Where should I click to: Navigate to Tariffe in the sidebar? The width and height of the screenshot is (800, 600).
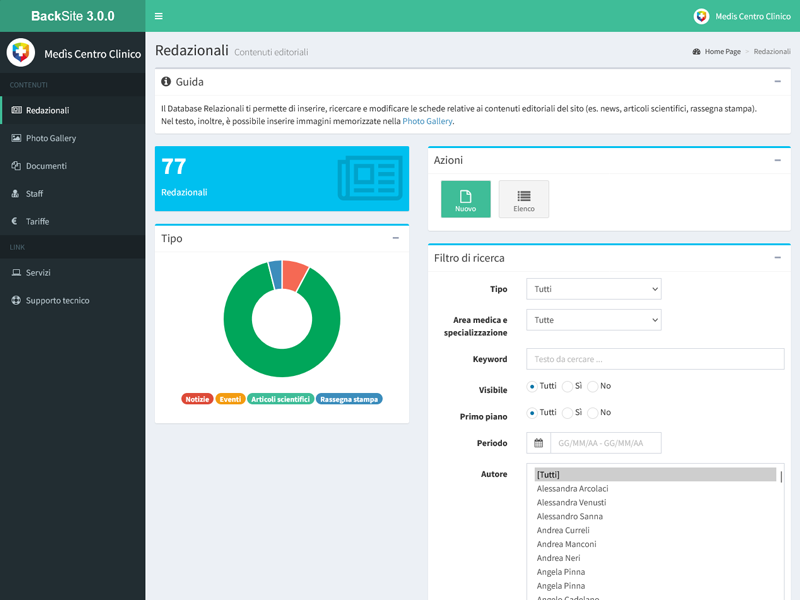pos(72,221)
